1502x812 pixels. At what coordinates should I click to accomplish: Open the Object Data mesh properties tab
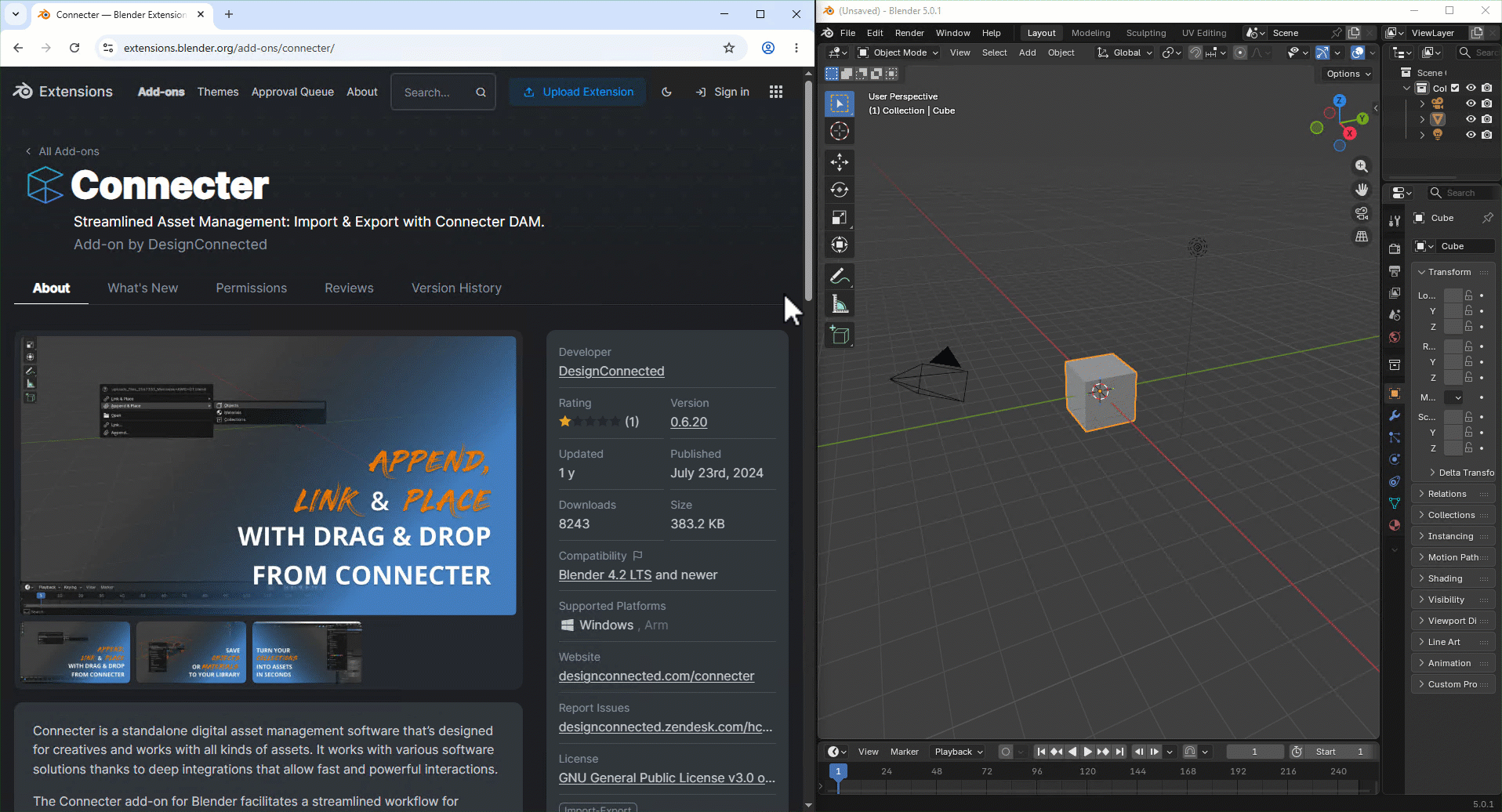(1395, 503)
